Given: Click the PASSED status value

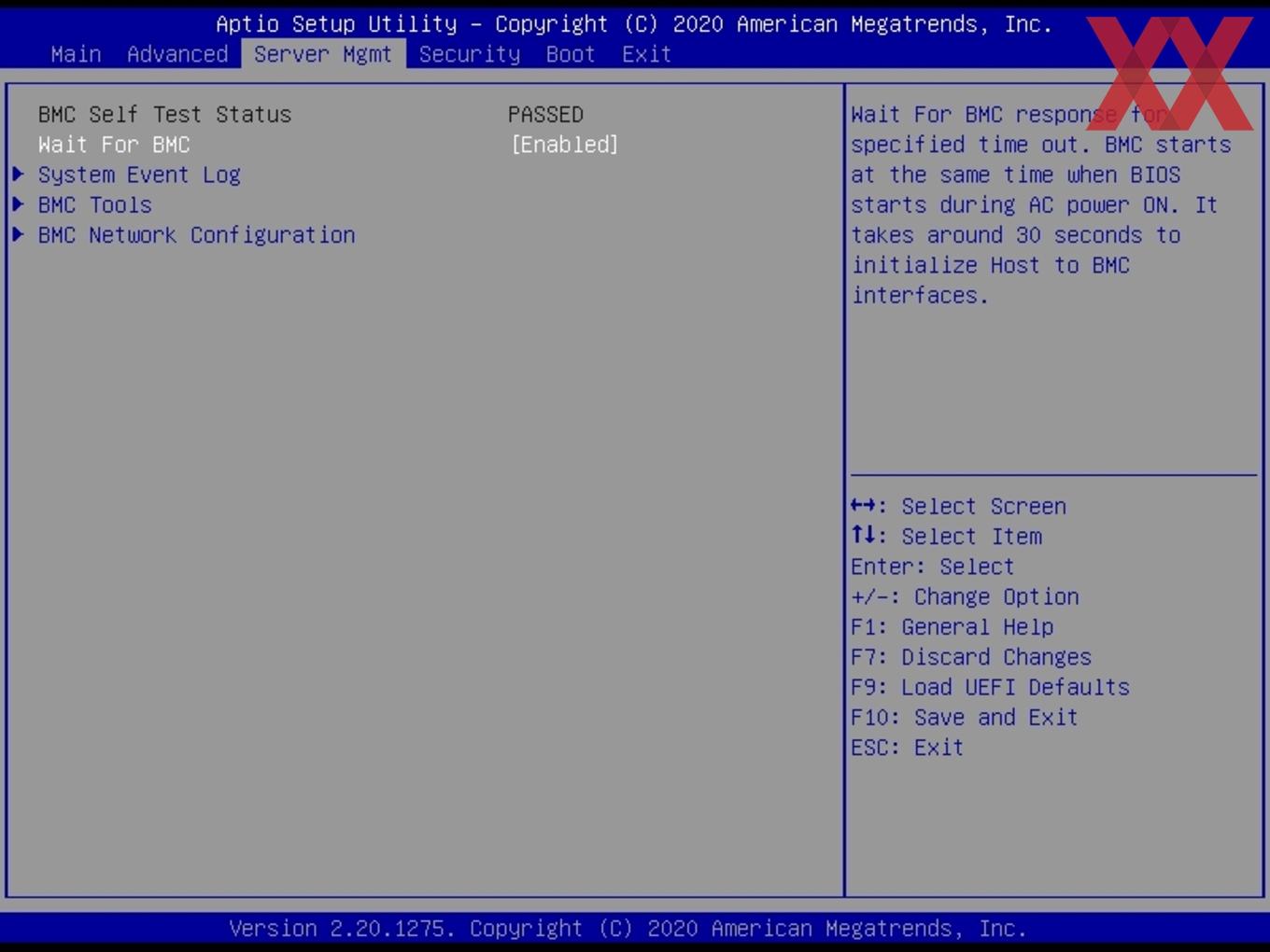Looking at the screenshot, I should coord(546,115).
